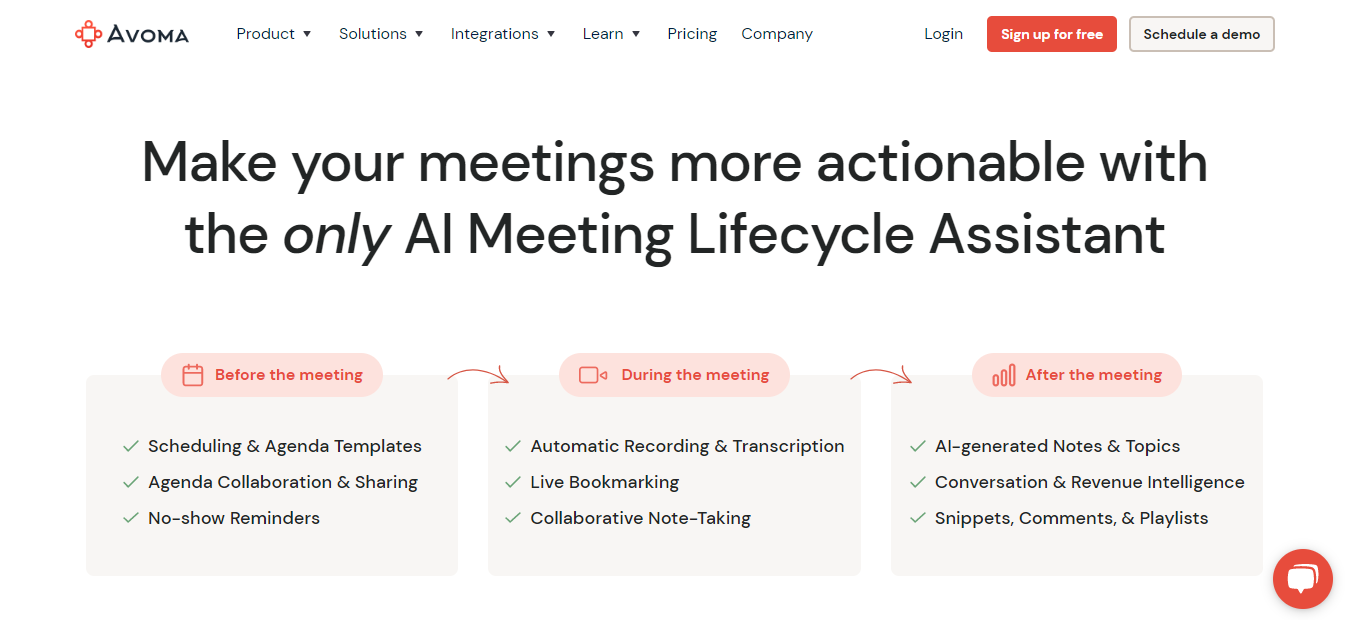Click the Avoma logo

point(131,33)
